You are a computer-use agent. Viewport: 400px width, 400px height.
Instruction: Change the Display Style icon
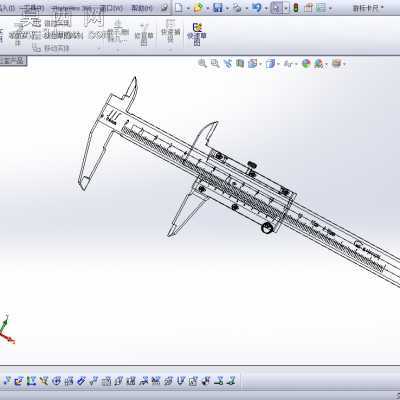270,63
